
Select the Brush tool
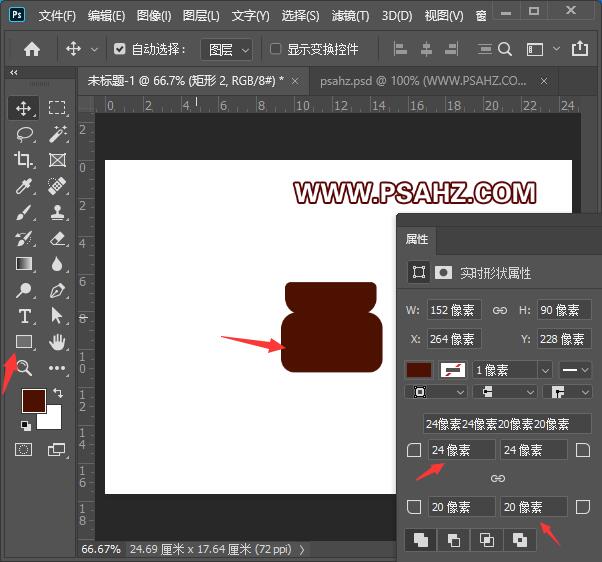coord(24,212)
